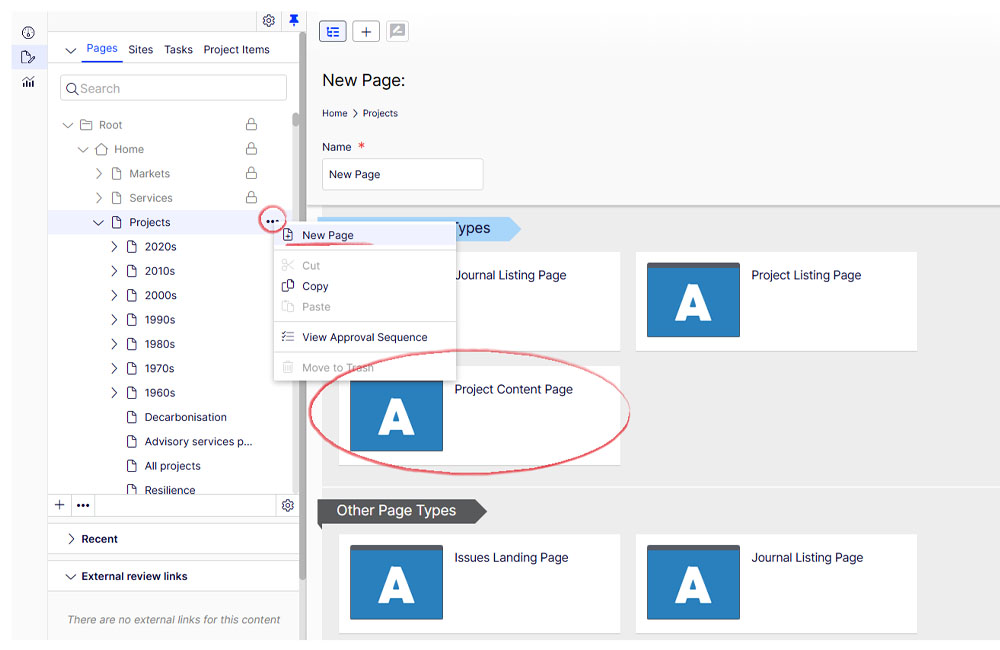Select the Projects page in the tree
Screen dimensions: 1000x650
pyautogui.click(x=150, y=222)
